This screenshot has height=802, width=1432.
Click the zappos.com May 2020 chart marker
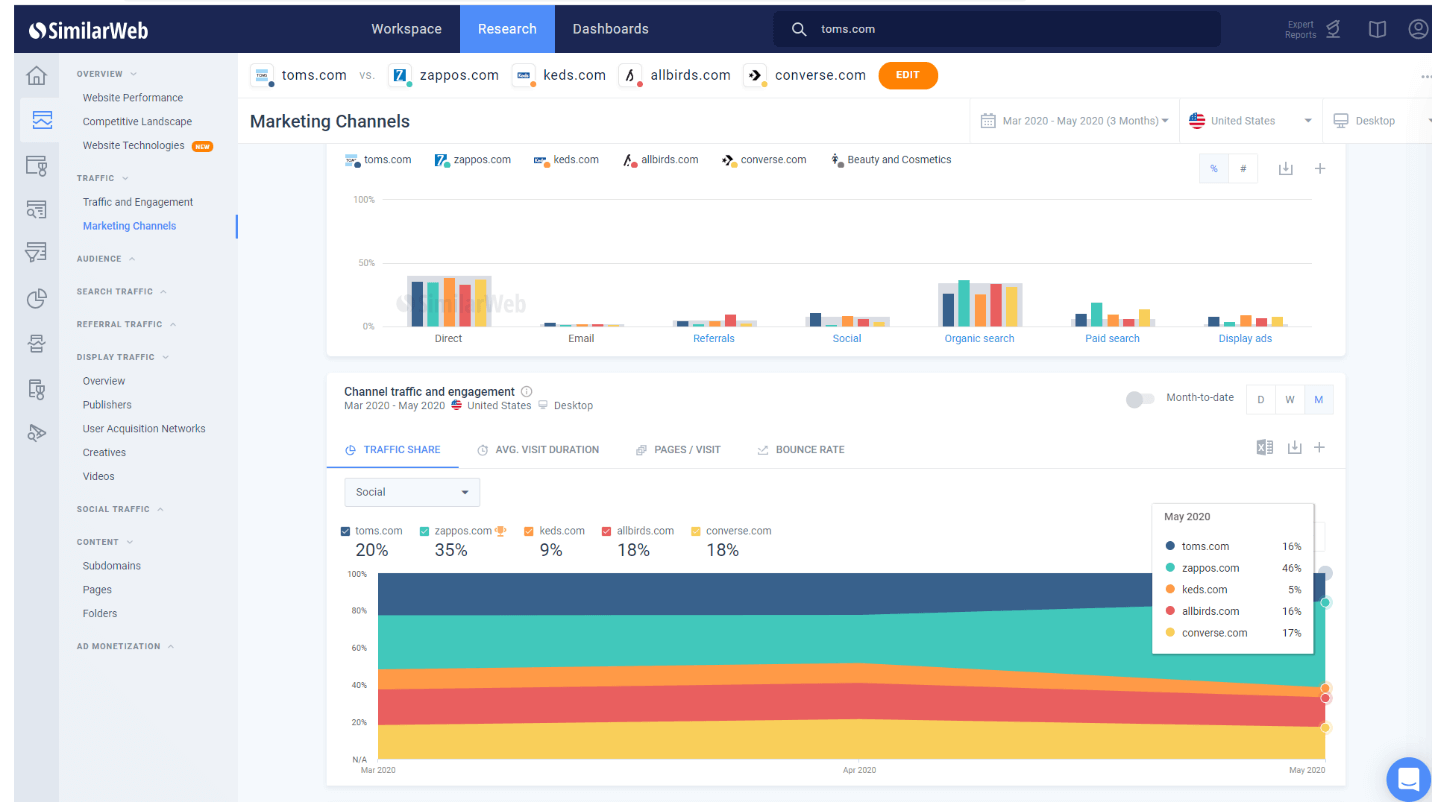(1325, 603)
